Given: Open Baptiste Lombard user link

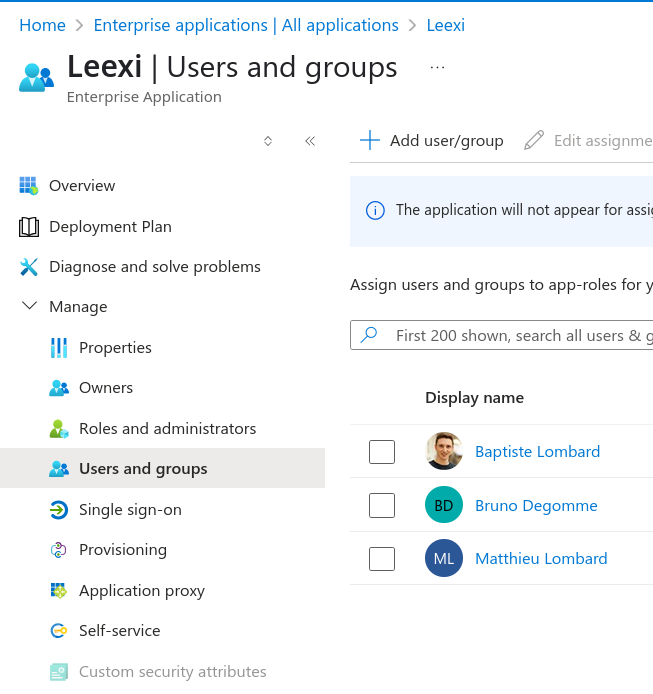Looking at the screenshot, I should [537, 451].
